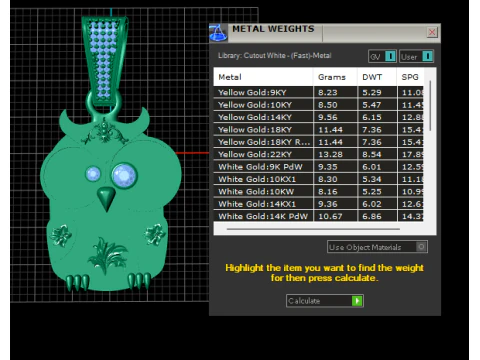Select the Metal column header

(x=263, y=77)
